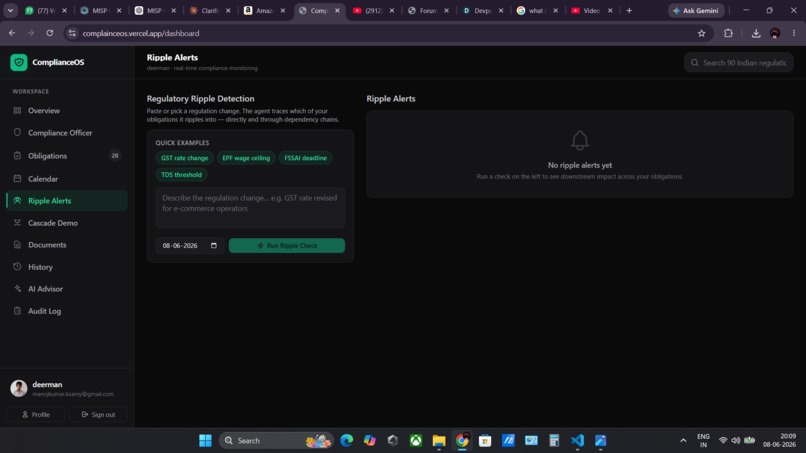Select Ripple Alerts in sidebar

coord(67,201)
